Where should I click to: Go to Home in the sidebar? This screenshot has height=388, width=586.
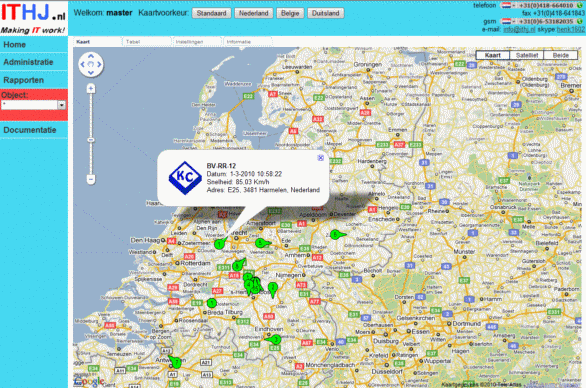point(34,44)
